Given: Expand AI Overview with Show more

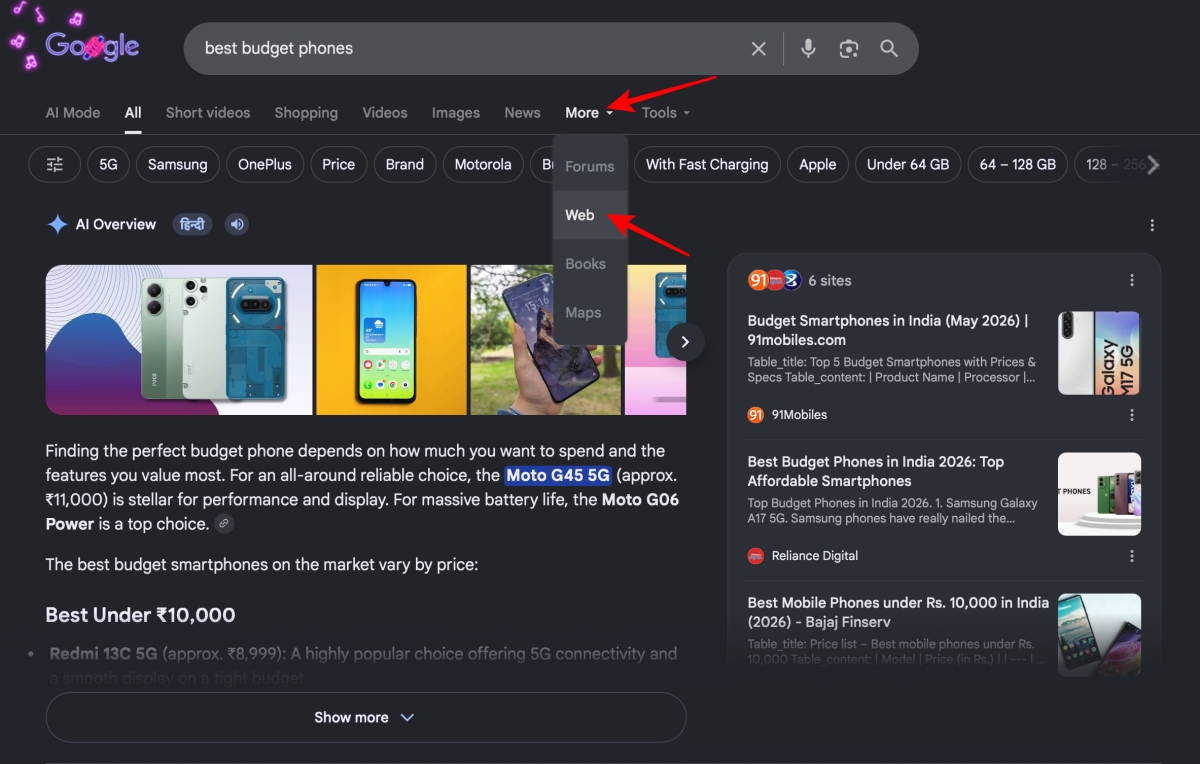Looking at the screenshot, I should pos(366,717).
